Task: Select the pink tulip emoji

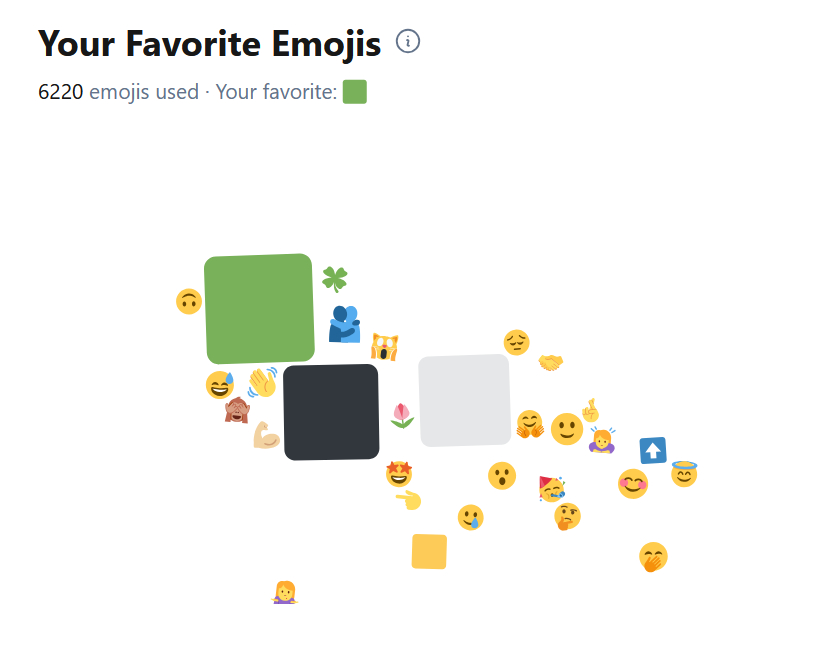Action: [x=402, y=415]
